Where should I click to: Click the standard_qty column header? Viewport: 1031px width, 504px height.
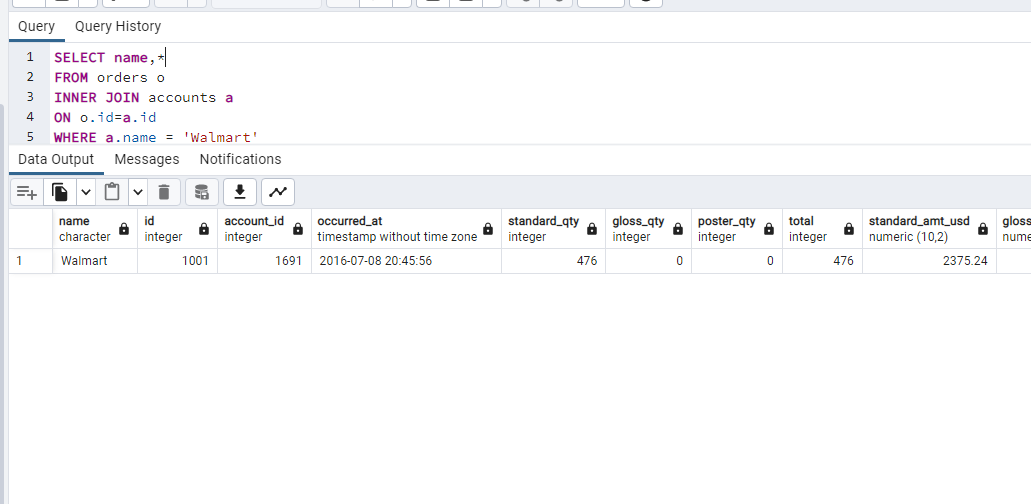coord(554,229)
